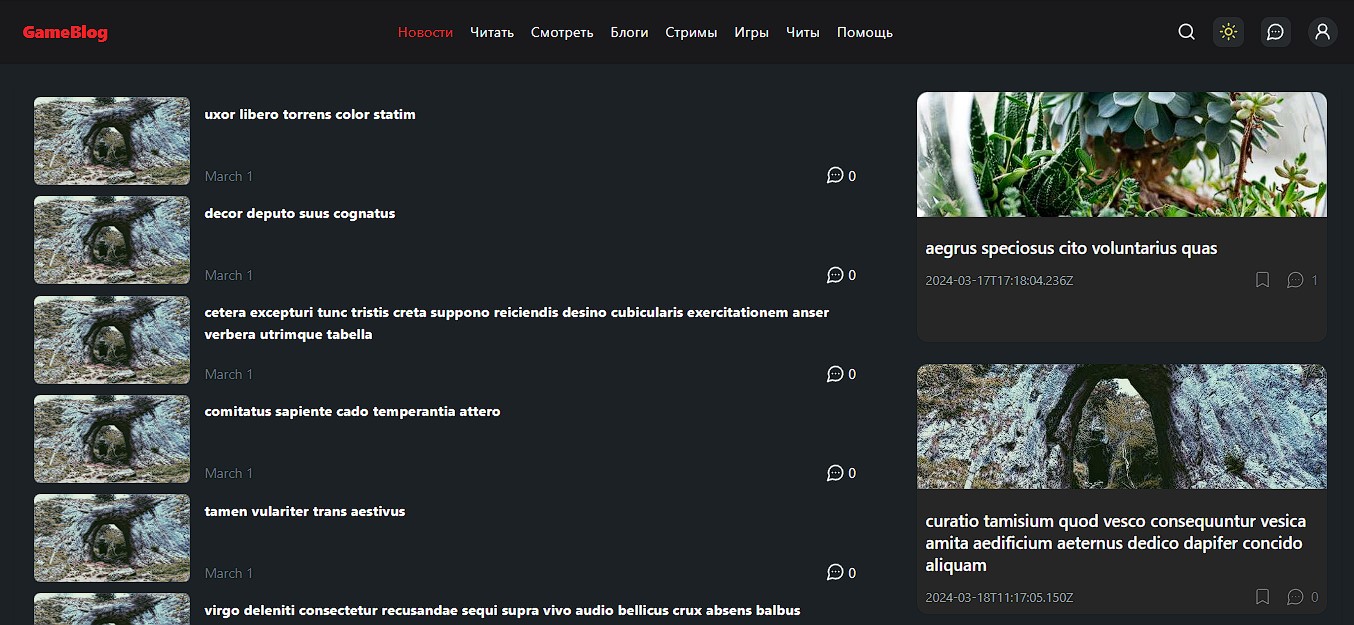Click rock arch image on 'curatio tamisium' card

pos(1122,426)
